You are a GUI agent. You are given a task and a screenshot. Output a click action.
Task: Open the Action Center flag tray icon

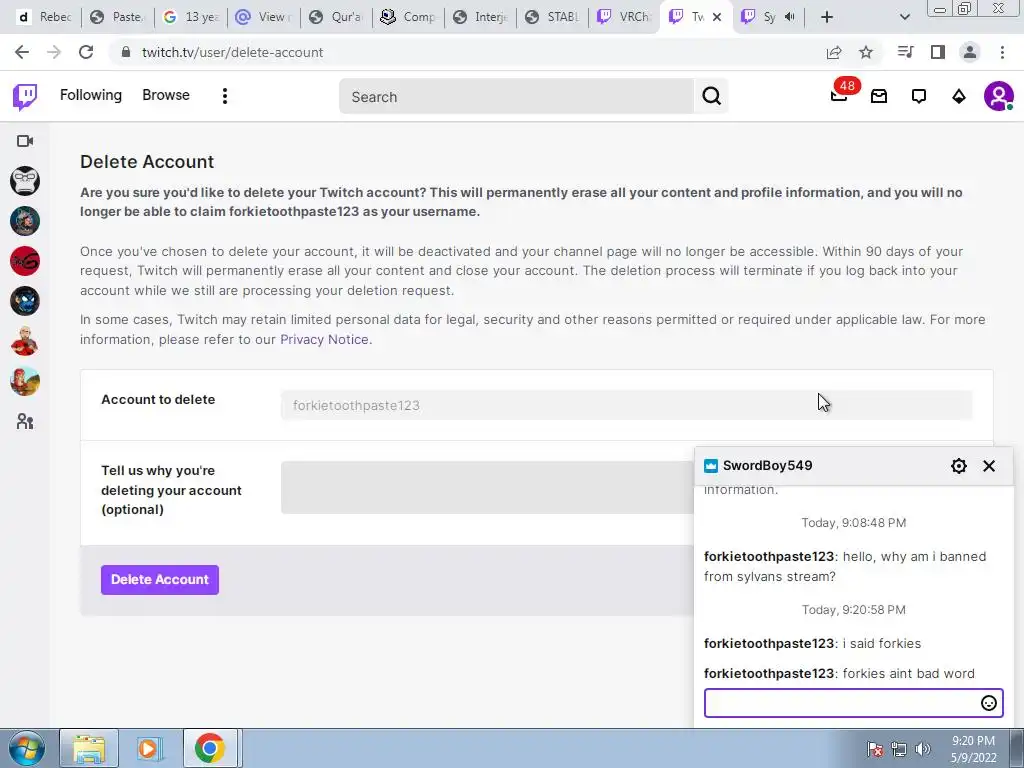874,749
